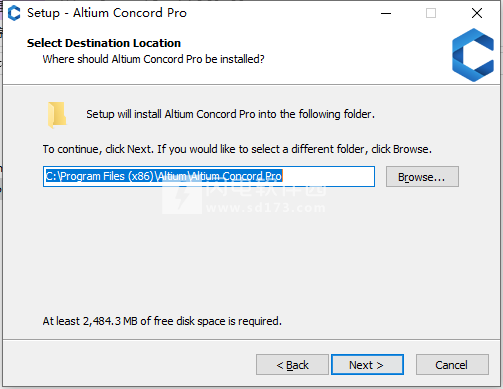This screenshot has height=389, width=503.
Task: Minimize the Setup window
Action: 386,13
